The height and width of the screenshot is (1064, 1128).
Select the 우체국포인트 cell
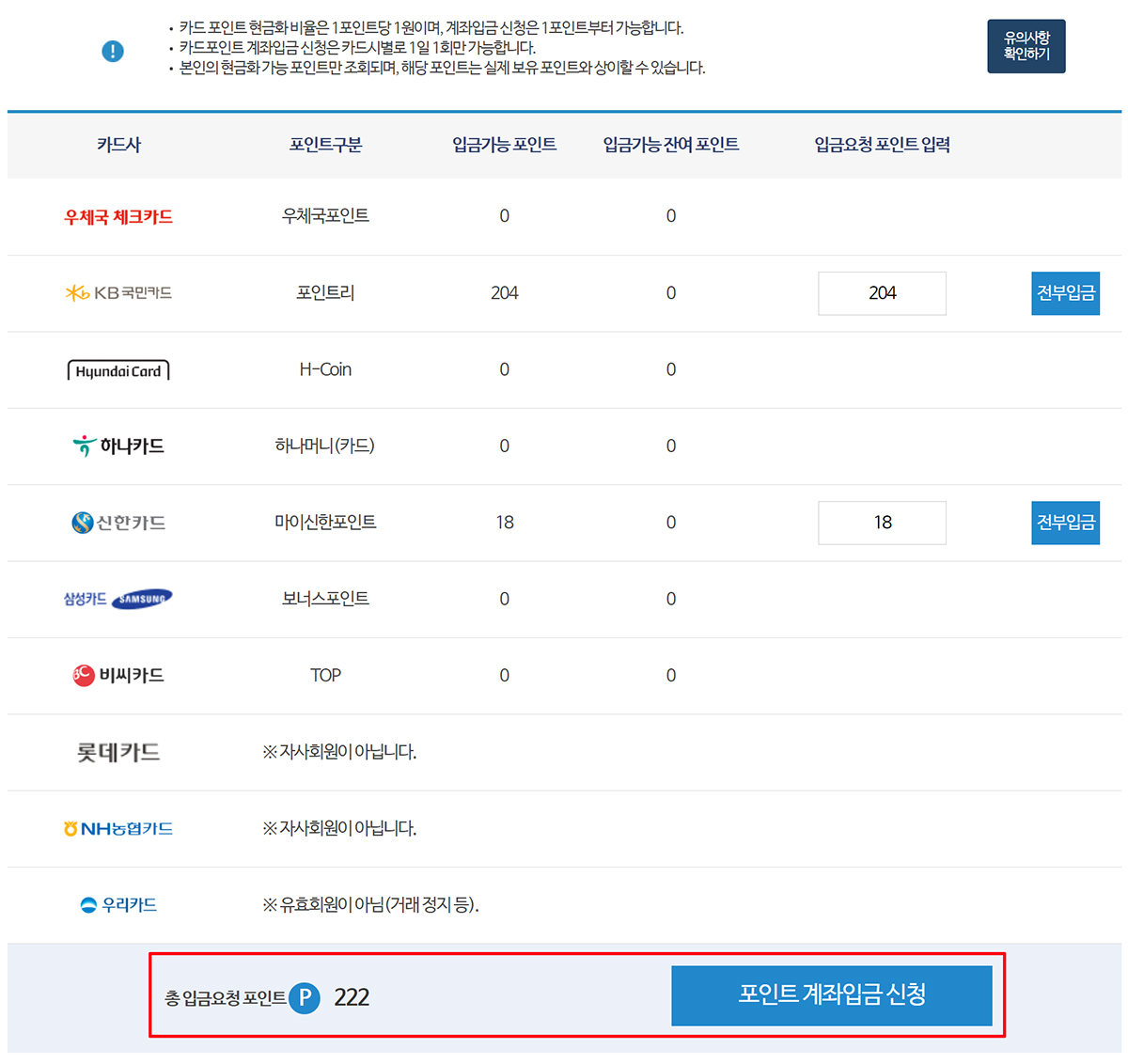click(325, 216)
